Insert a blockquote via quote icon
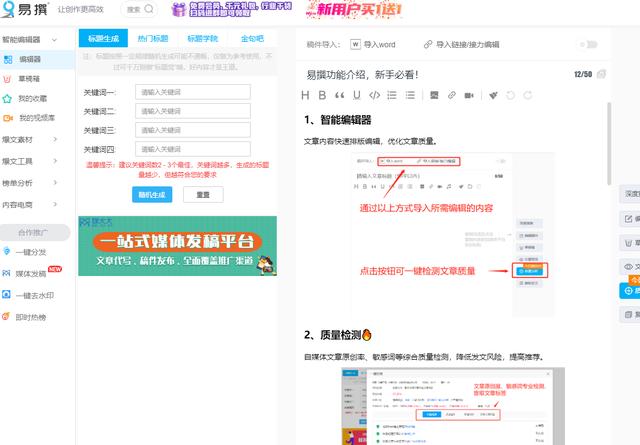Screen dimensions: 640x445 [339, 96]
